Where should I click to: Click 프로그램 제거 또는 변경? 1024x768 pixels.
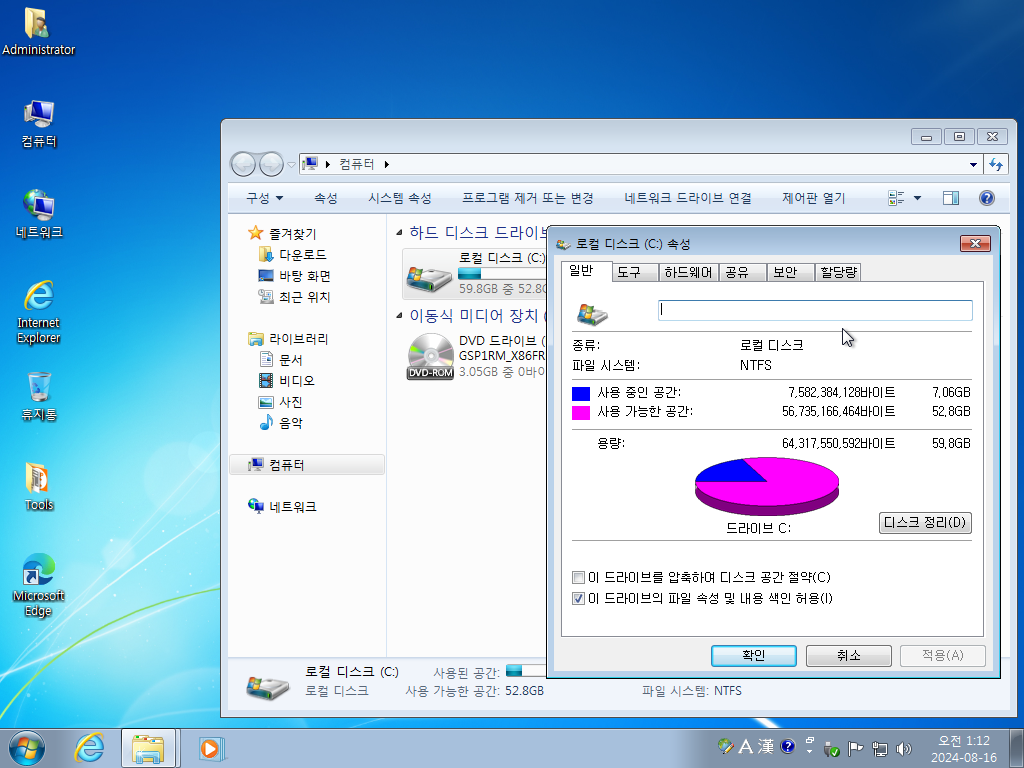528,198
